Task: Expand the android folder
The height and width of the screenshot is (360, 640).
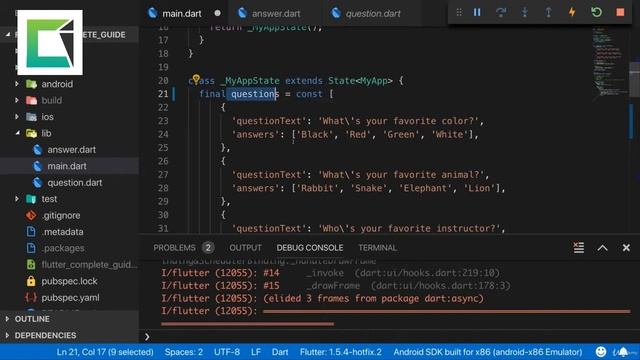Action: click(x=17, y=84)
